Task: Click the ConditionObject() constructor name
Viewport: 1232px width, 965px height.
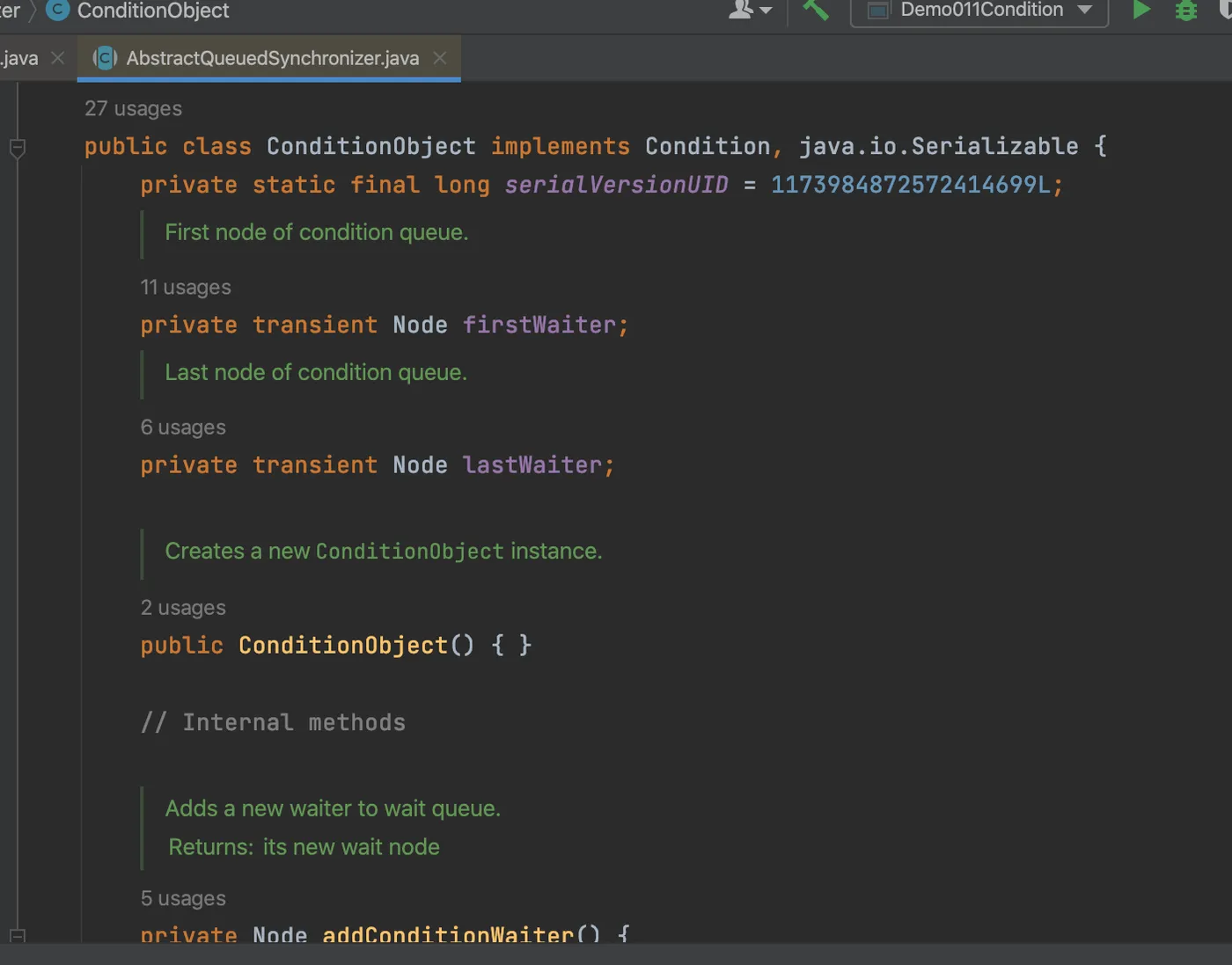Action: pyautogui.click(x=343, y=645)
